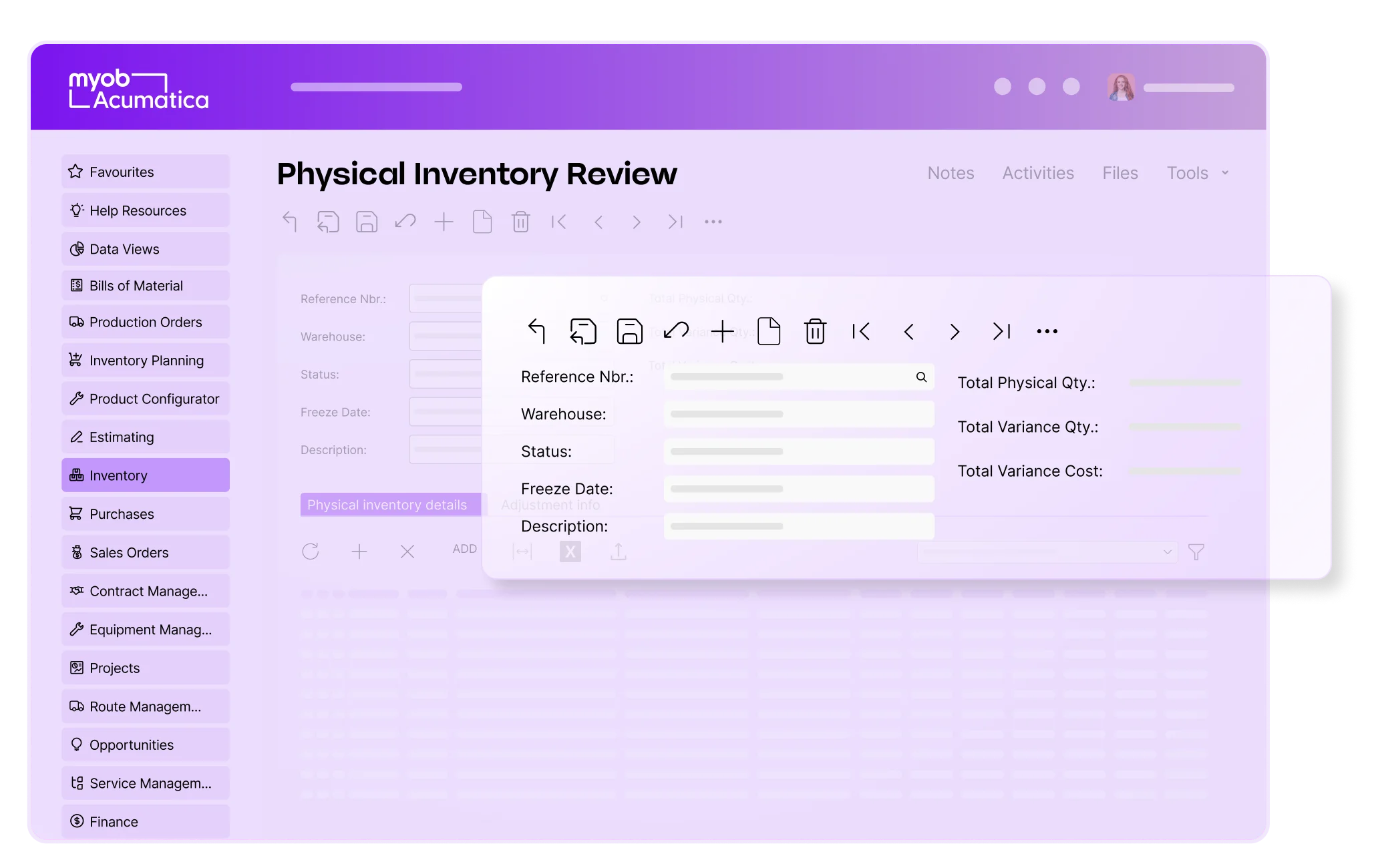Open Finance module in sidebar
This screenshot has width=1376, height=868.
pos(146,821)
